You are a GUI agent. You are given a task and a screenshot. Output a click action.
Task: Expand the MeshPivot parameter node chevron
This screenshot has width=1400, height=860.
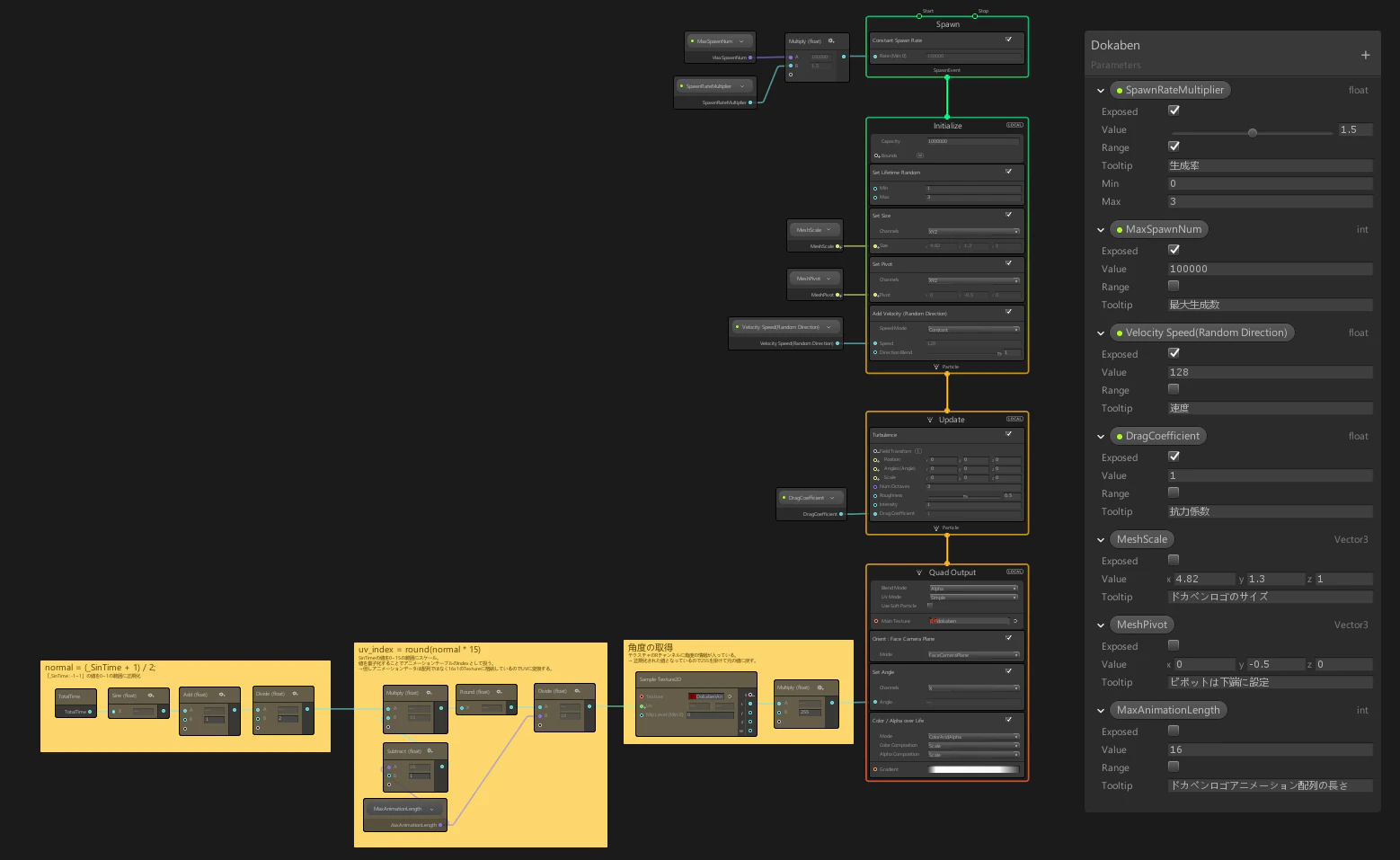(x=828, y=278)
